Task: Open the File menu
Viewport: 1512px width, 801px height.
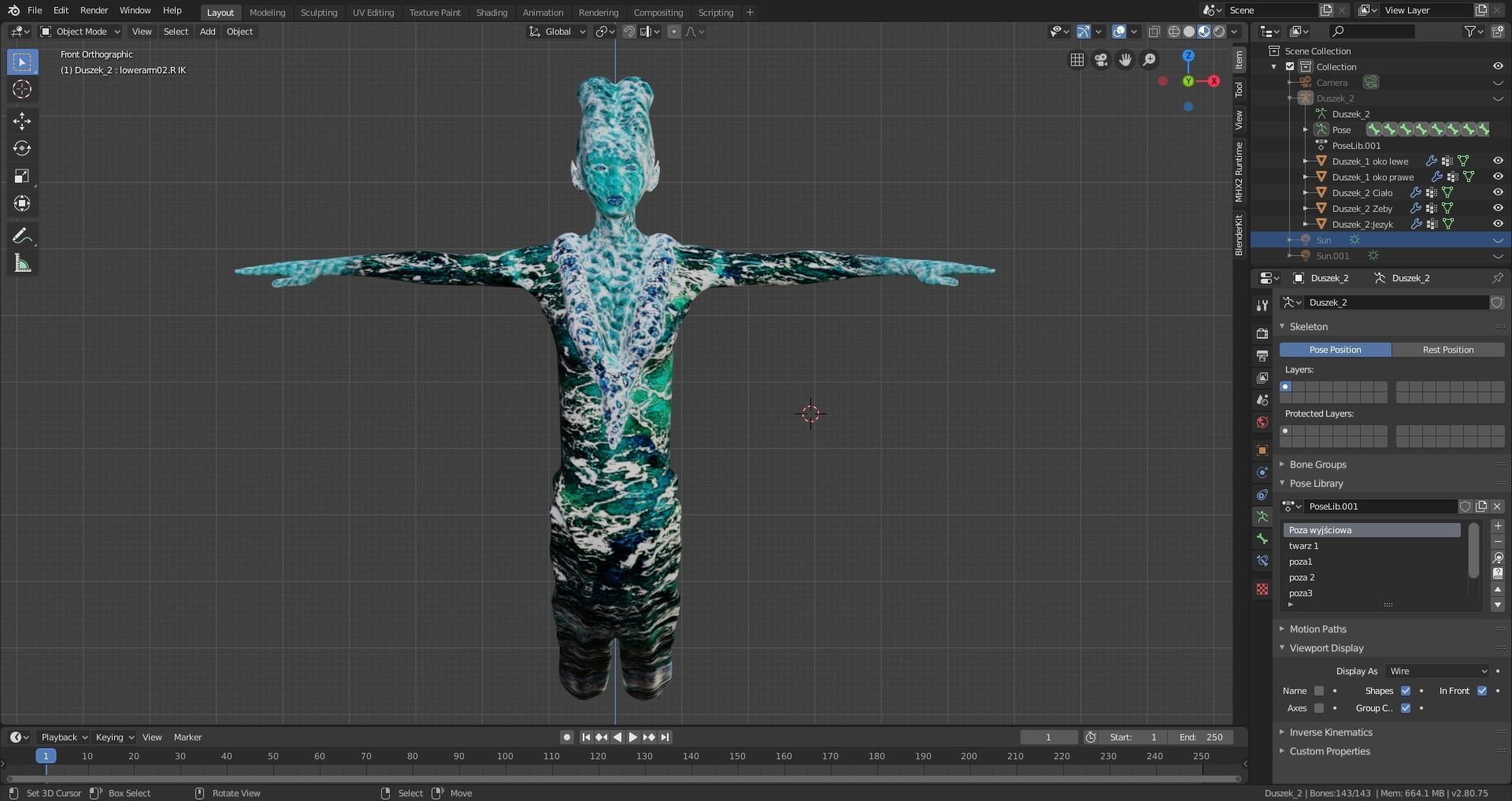Action: [x=35, y=10]
